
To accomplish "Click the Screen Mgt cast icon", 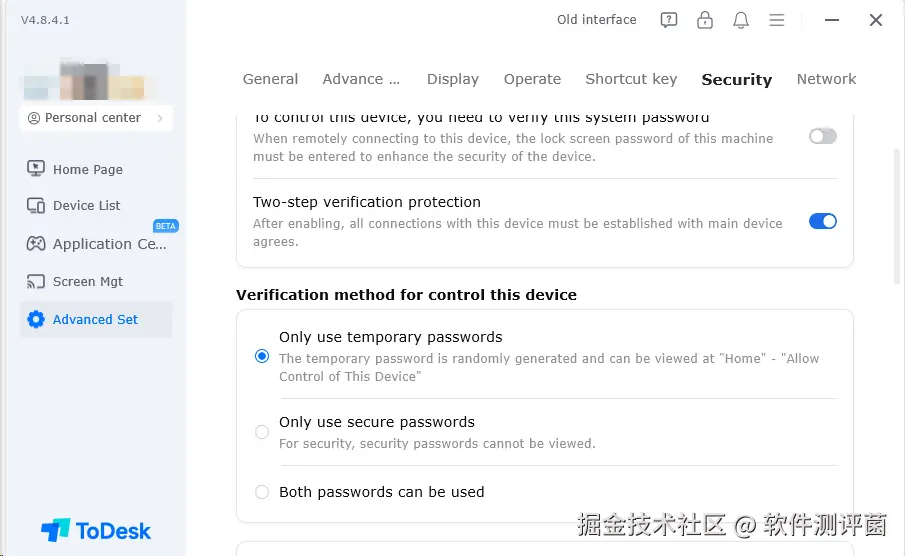I will pos(36,281).
